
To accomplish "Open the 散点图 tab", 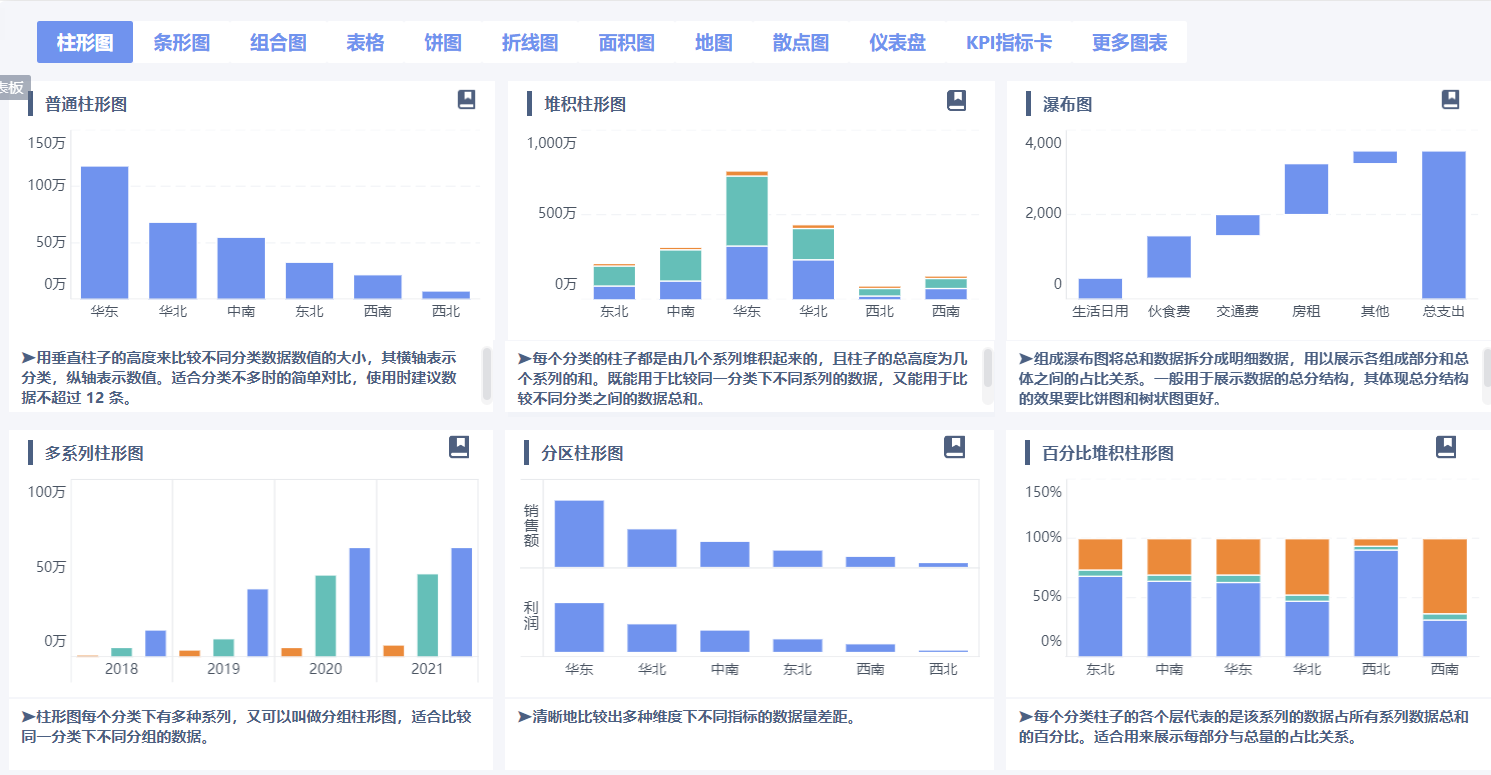I will coord(800,43).
